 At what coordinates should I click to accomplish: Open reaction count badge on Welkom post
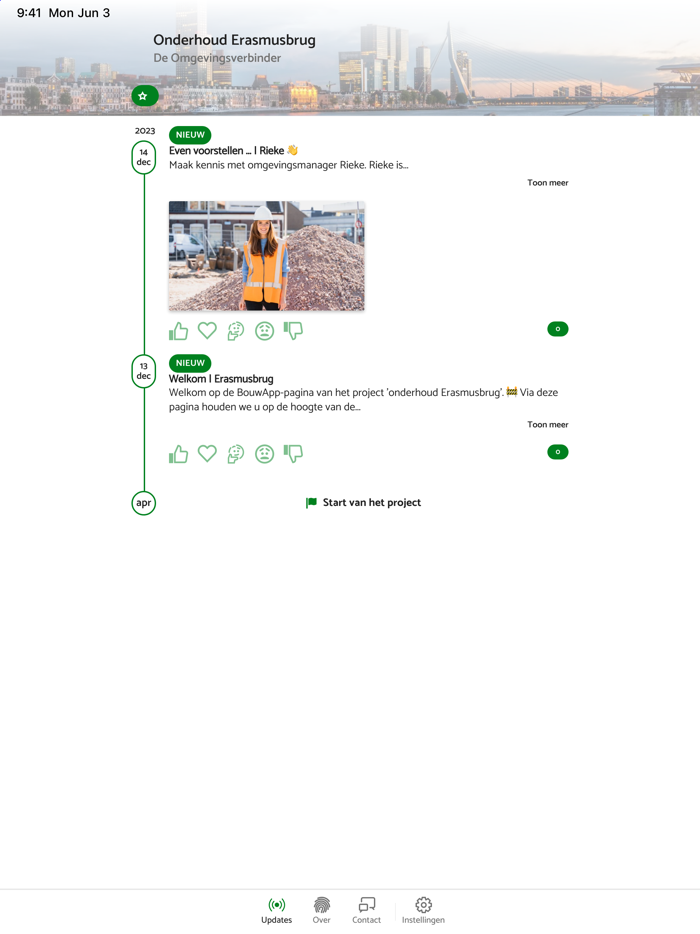[x=558, y=452]
